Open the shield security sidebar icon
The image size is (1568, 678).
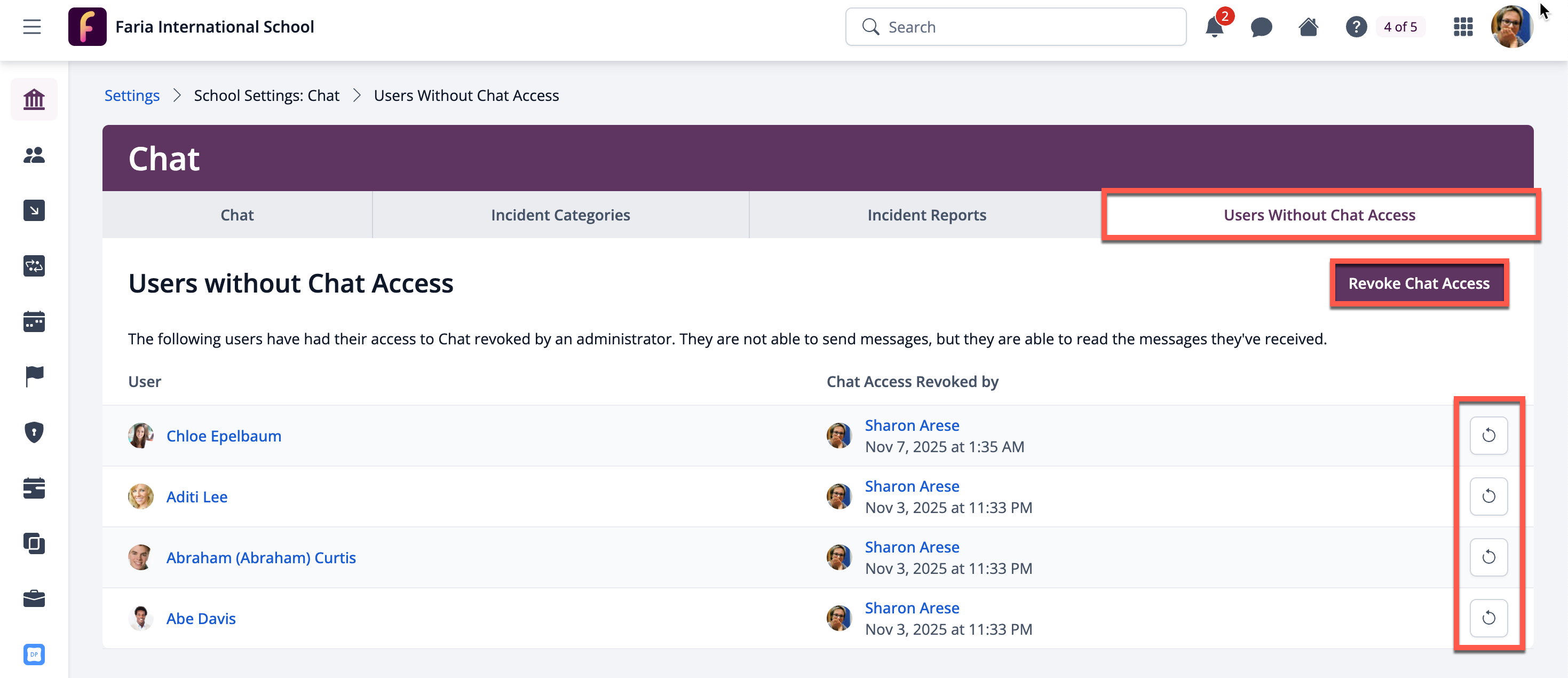34,432
